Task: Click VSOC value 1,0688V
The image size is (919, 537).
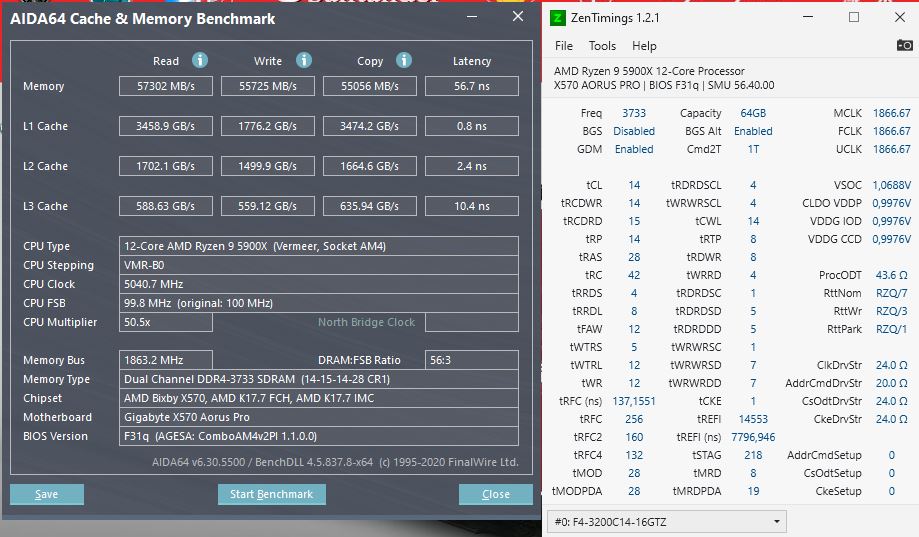Action: (x=891, y=185)
